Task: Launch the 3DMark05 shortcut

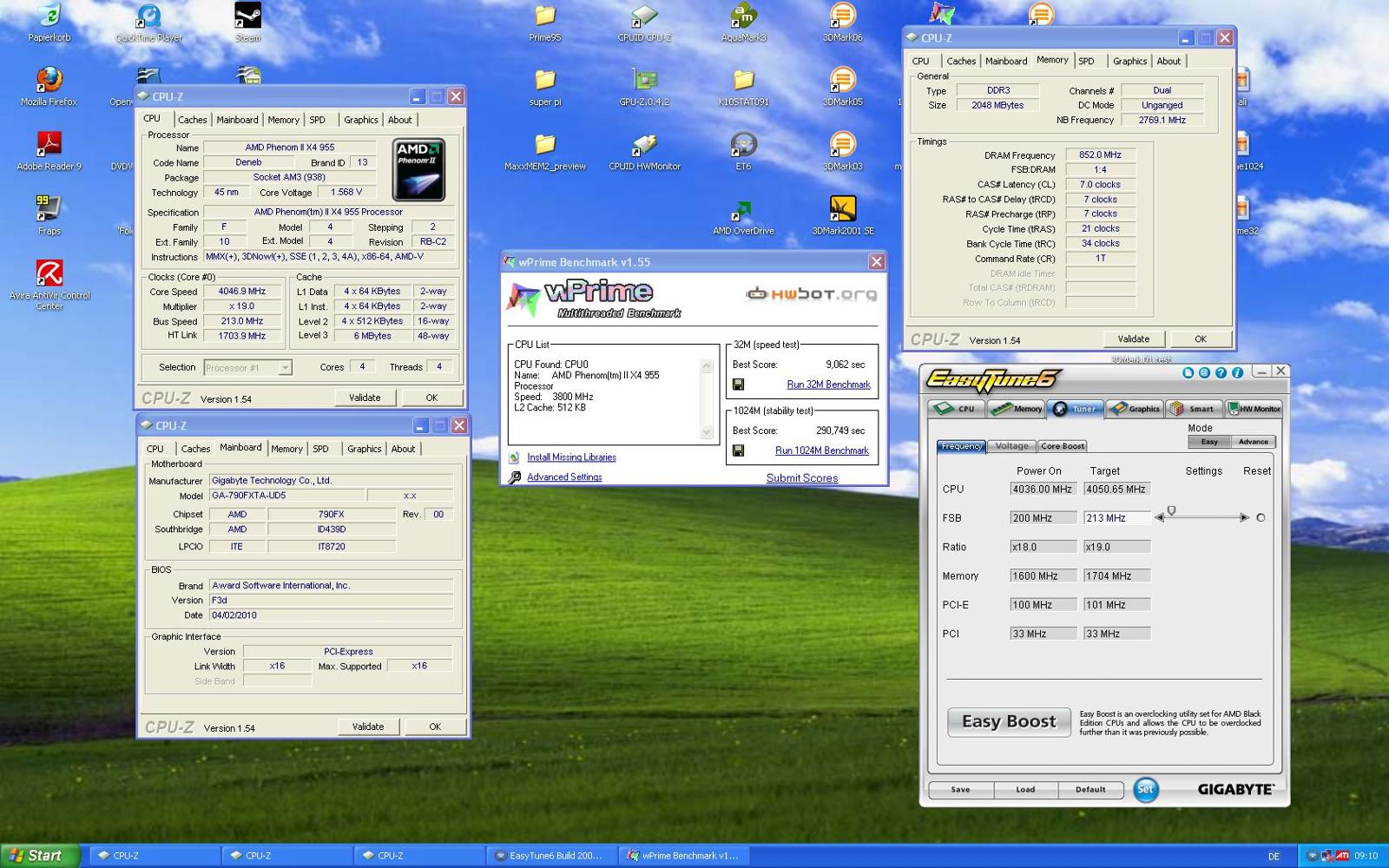Action: click(x=842, y=87)
